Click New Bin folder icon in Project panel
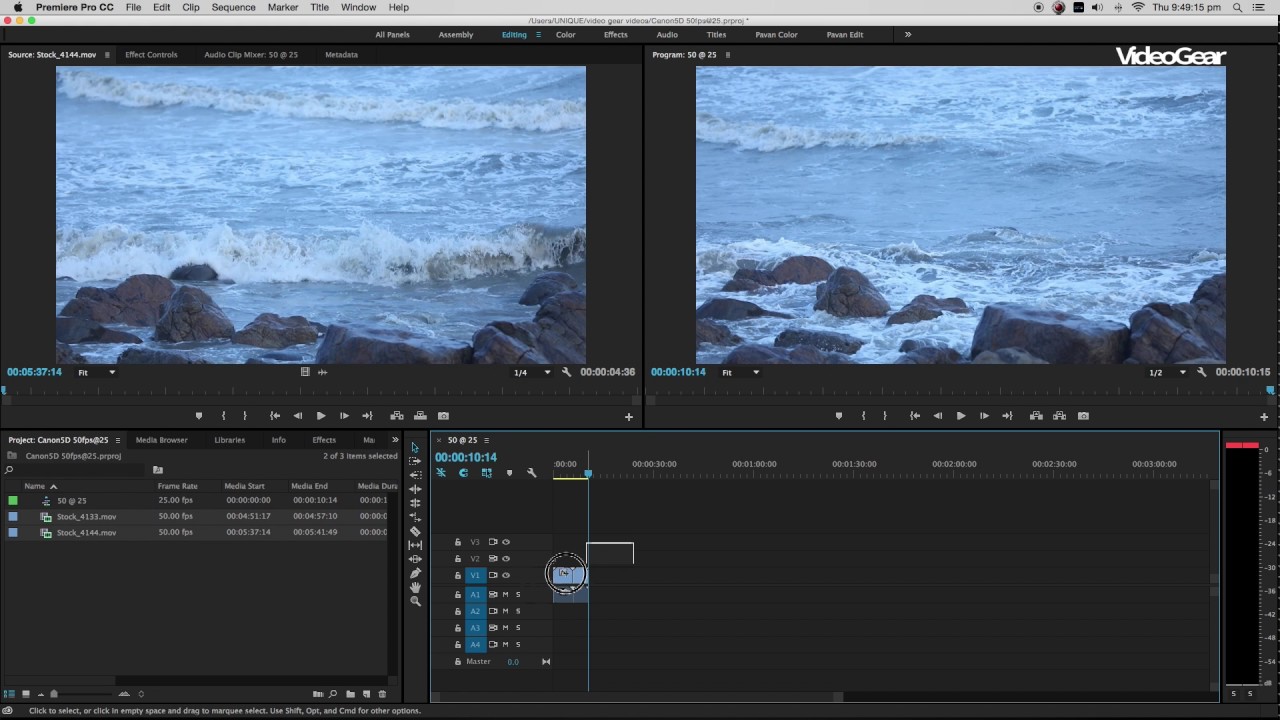1280x720 pixels. click(x=350, y=694)
